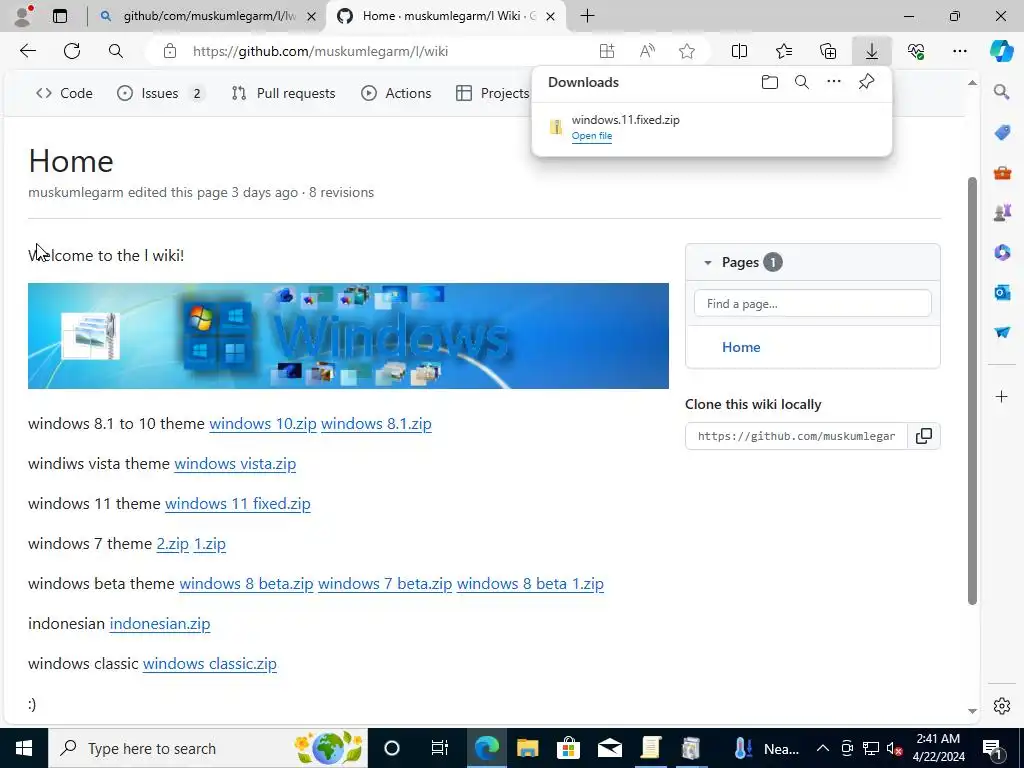Open sidebar Shopping tag icon

[x=1002, y=133]
